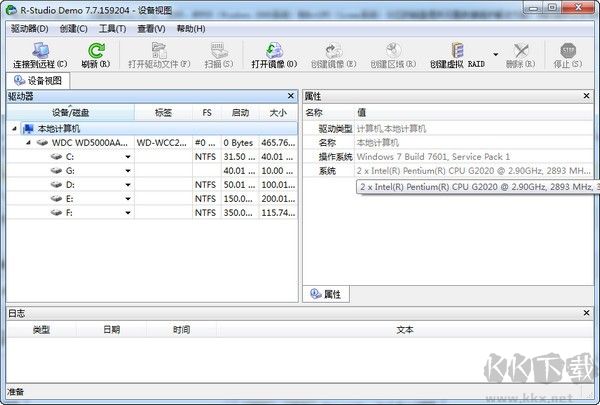Collapse the 本地计算机 tree node
This screenshot has height=405, width=600.
(x=14, y=129)
